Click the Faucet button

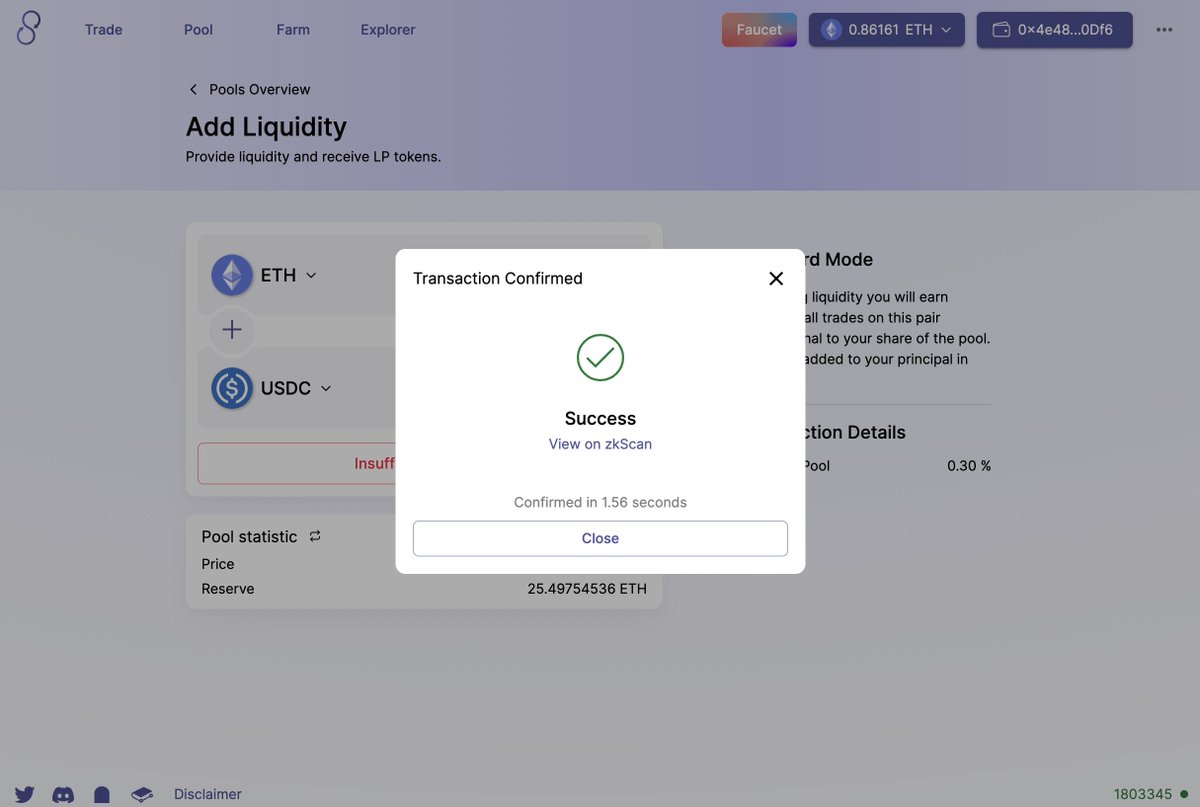click(759, 30)
